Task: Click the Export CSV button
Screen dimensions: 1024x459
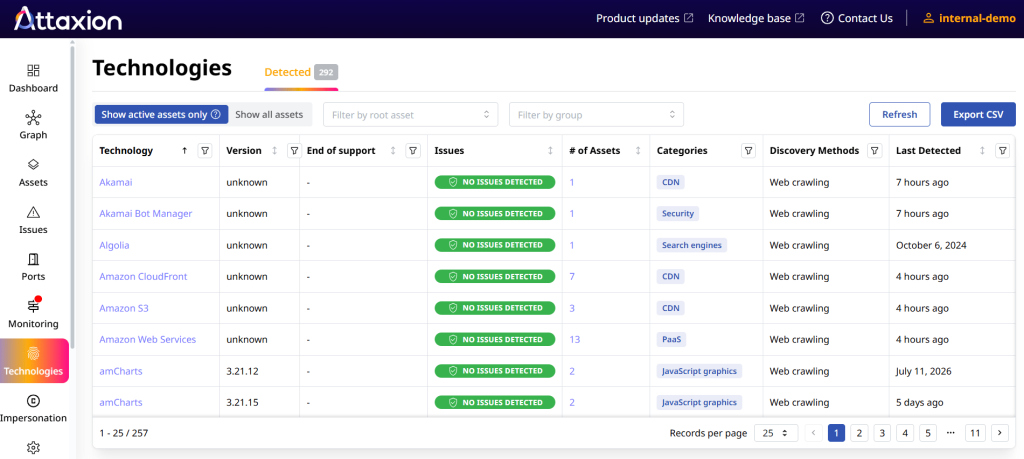Action: click(978, 114)
